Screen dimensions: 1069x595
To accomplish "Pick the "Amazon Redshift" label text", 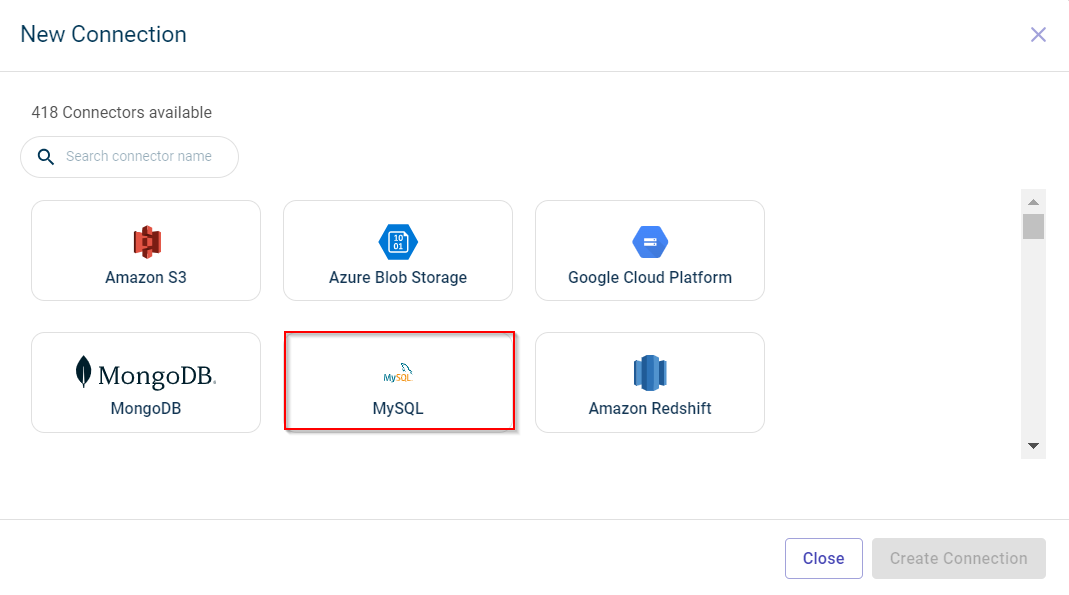I will [650, 408].
